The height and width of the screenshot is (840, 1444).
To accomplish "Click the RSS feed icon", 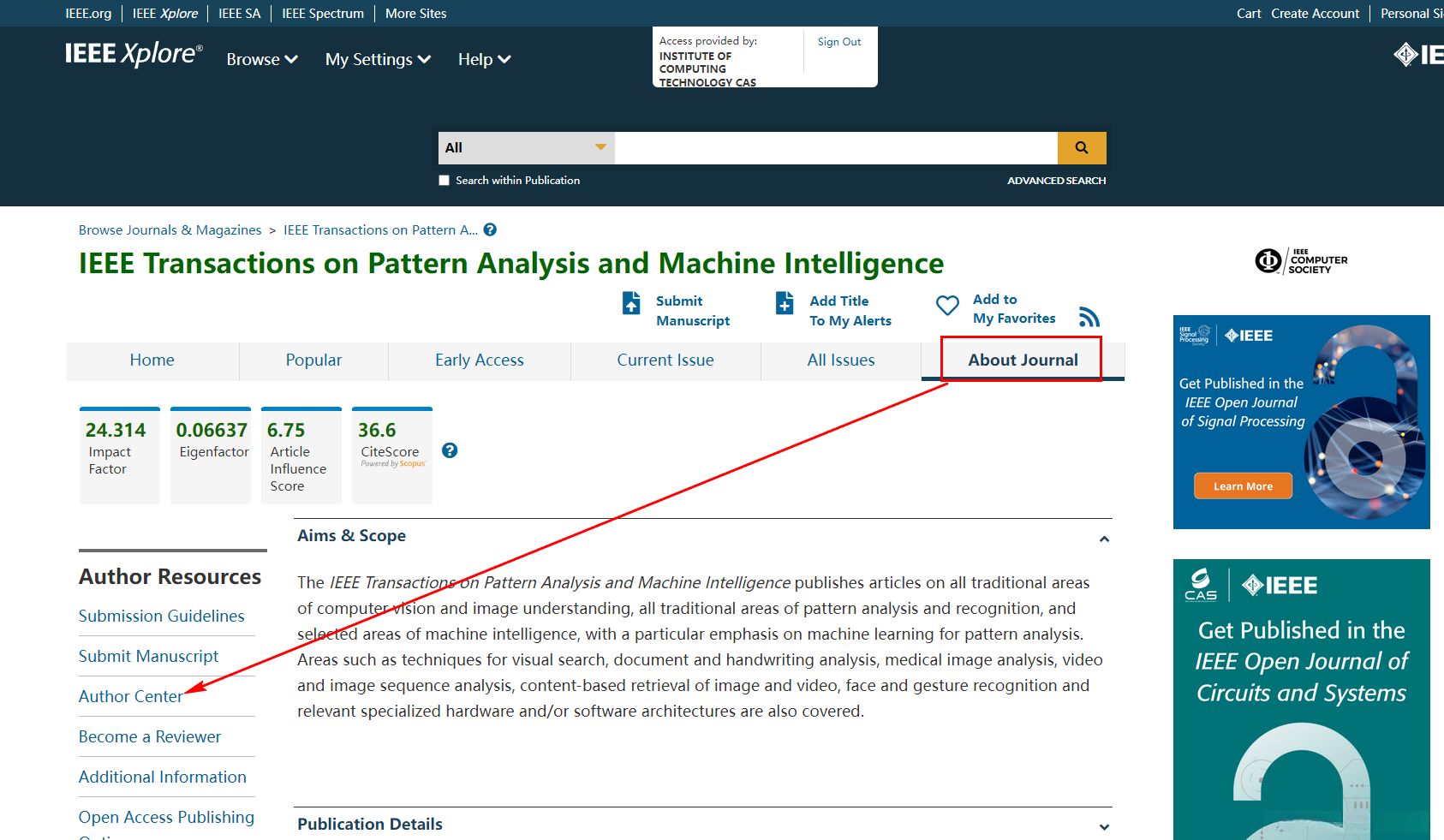I will pyautogui.click(x=1089, y=318).
